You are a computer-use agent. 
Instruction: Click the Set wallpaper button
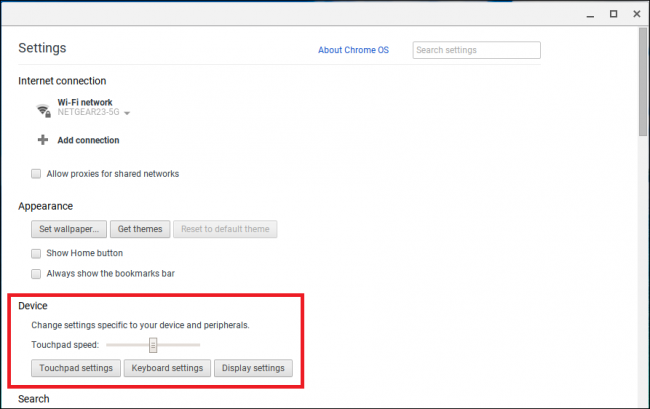tap(69, 229)
